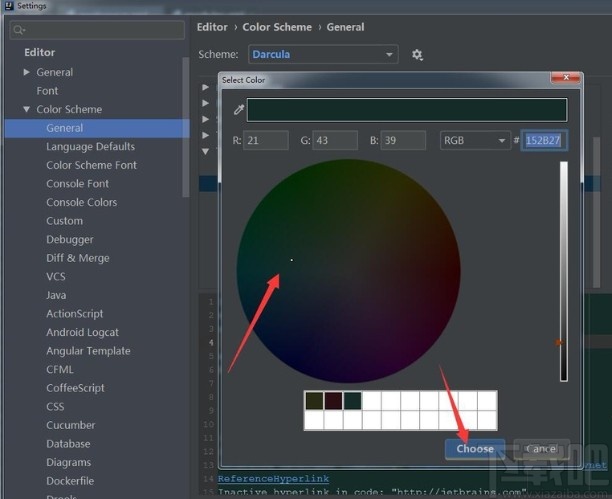Click the search magnifier icon in Settings
Image resolution: width=612 pixels, height=499 pixels.
tap(20, 30)
